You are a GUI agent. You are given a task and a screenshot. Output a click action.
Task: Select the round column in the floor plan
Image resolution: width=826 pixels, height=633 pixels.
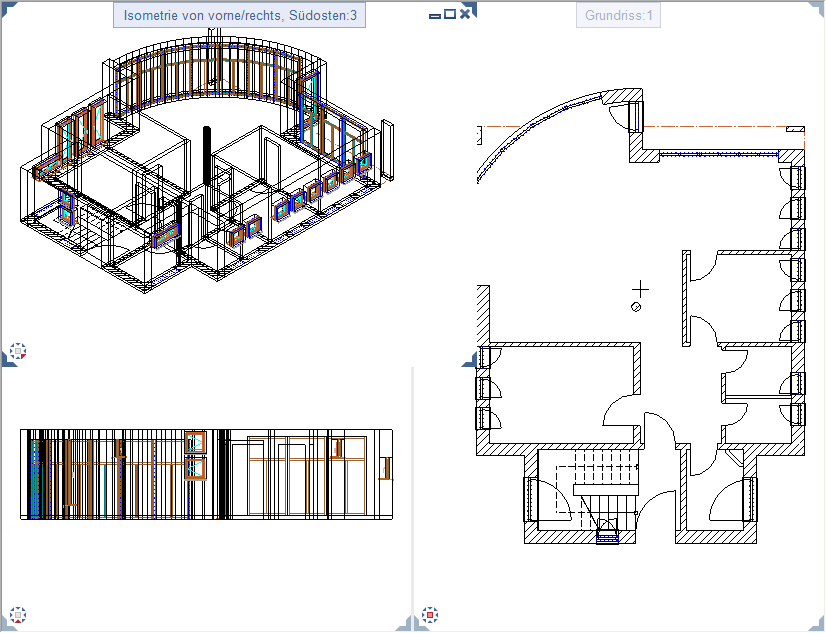(x=636, y=307)
